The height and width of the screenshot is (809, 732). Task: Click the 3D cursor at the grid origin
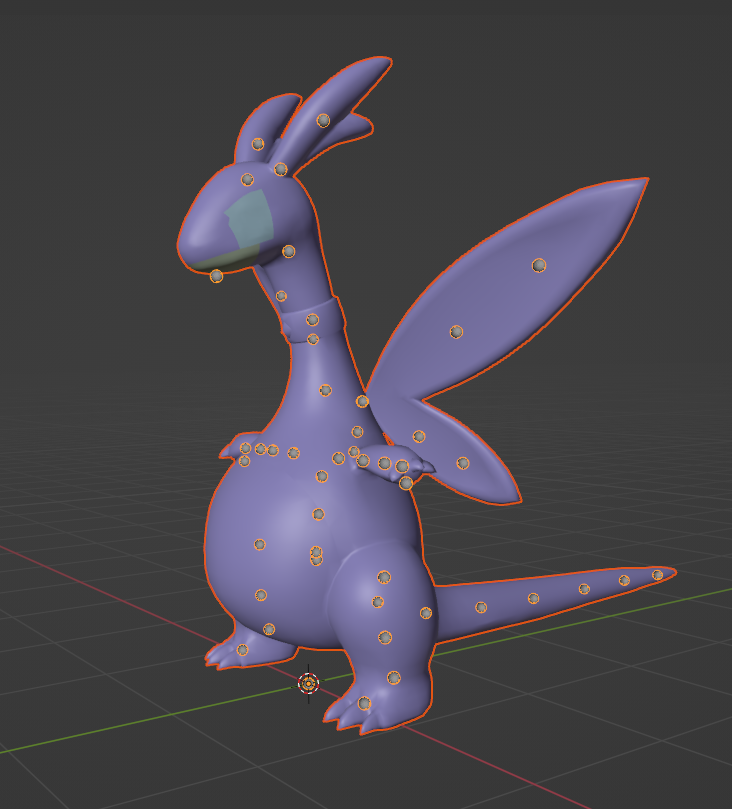click(308, 684)
